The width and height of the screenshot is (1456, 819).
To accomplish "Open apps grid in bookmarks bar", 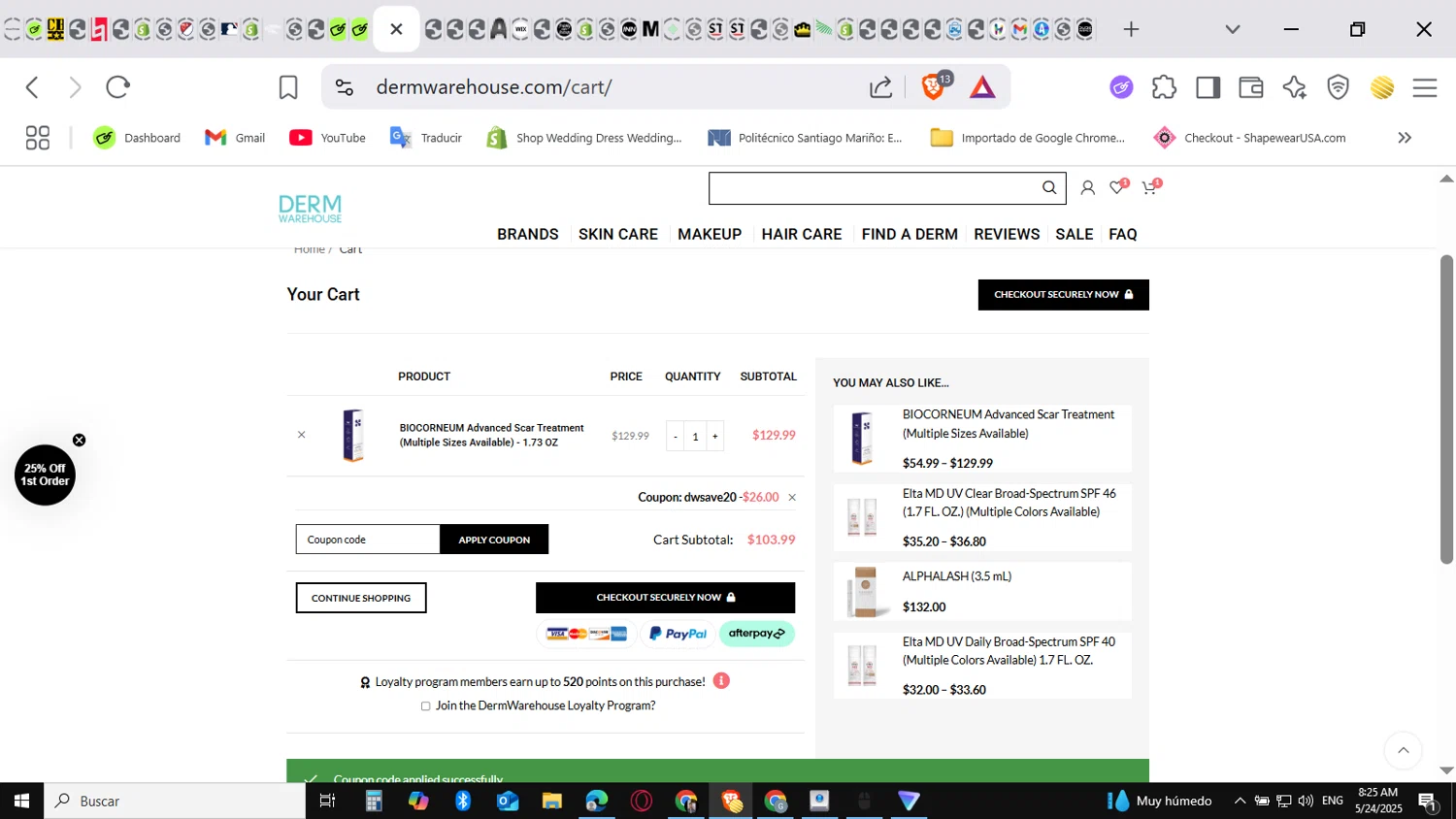I will point(37,138).
